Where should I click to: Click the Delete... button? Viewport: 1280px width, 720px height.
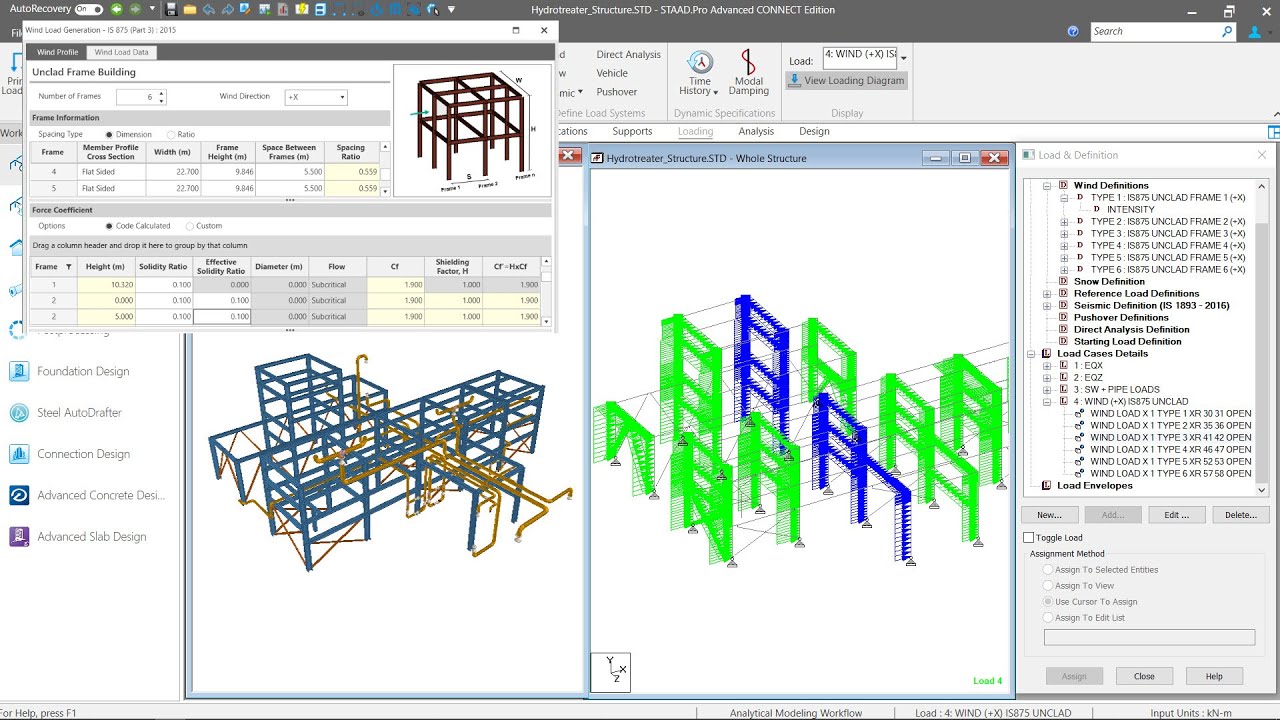(x=1241, y=515)
